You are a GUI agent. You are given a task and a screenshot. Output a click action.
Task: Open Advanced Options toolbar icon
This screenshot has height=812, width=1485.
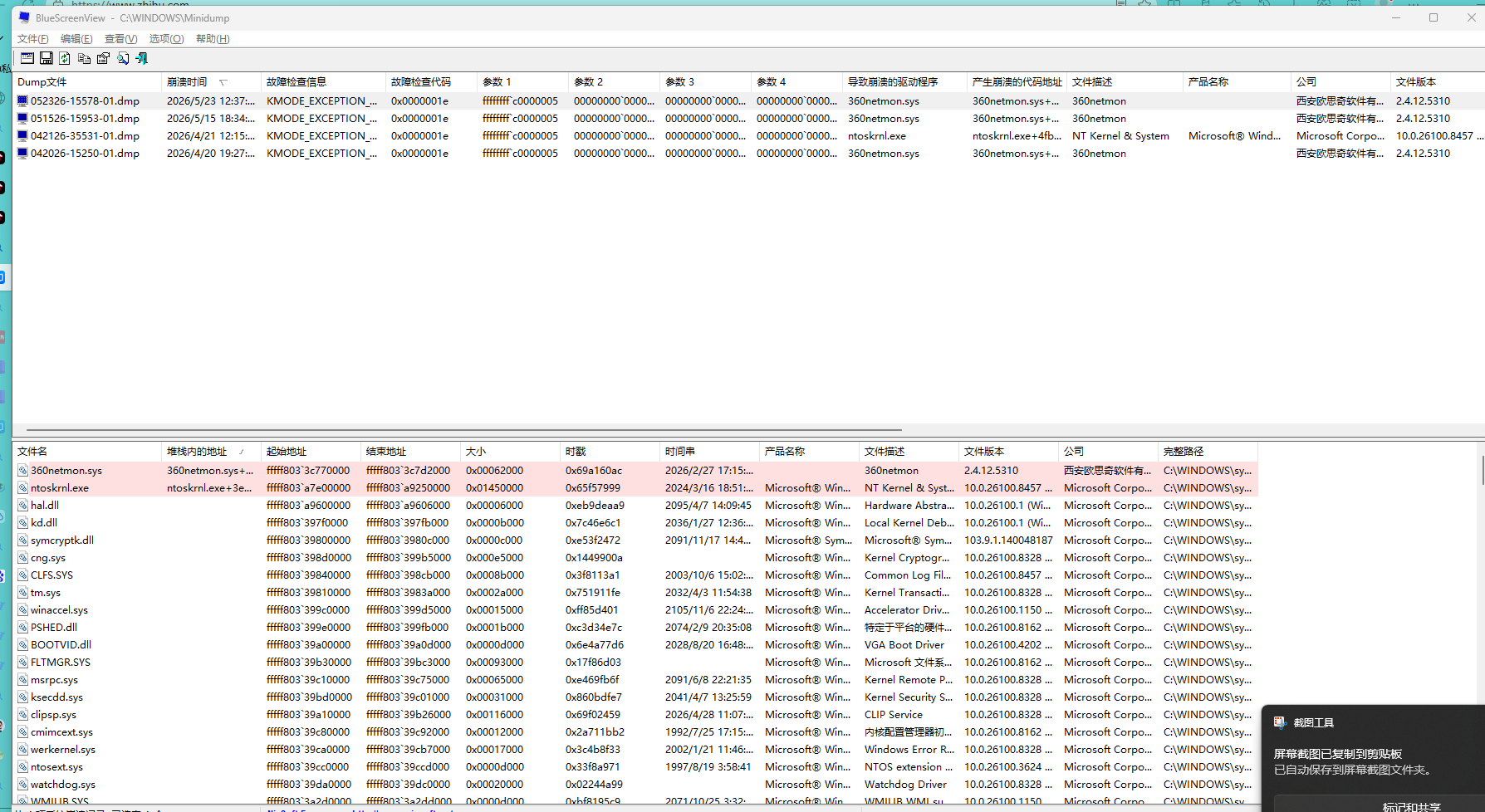pyautogui.click(x=27, y=58)
